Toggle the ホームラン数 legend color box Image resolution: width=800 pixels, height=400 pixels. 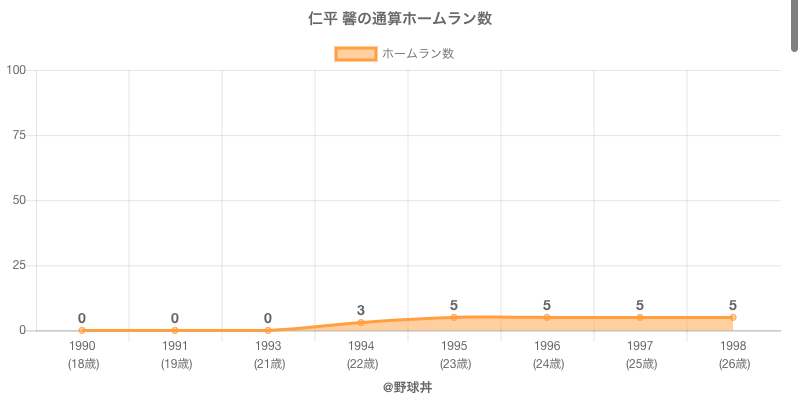356,54
